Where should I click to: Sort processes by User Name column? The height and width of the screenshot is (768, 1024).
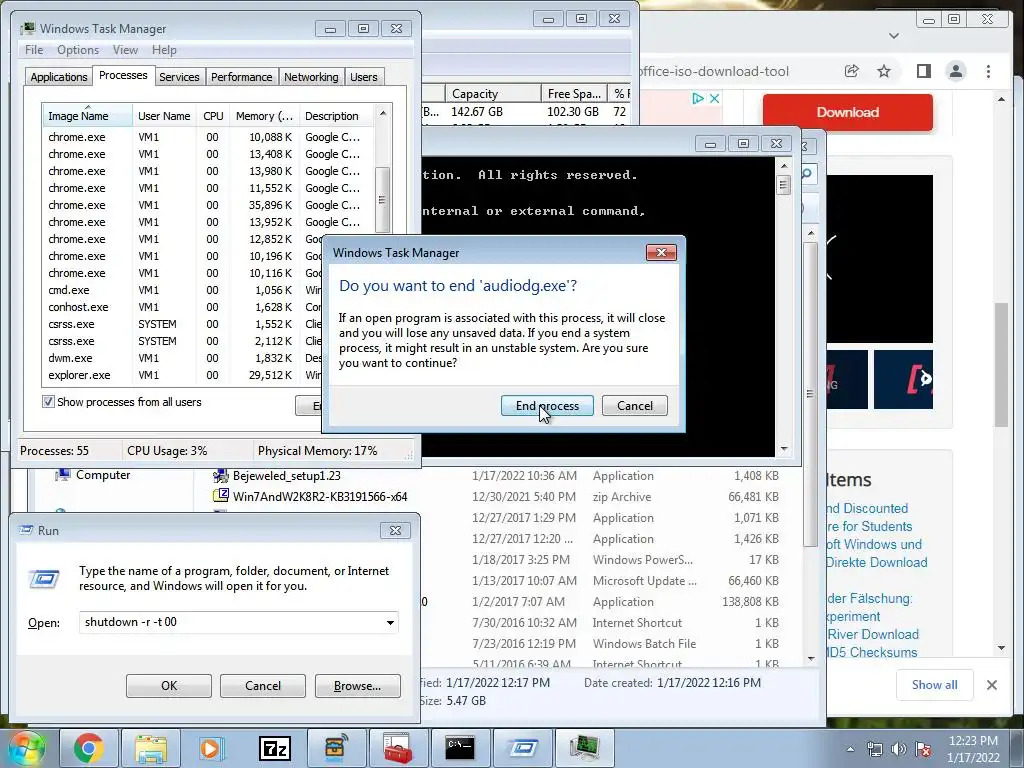tap(164, 116)
